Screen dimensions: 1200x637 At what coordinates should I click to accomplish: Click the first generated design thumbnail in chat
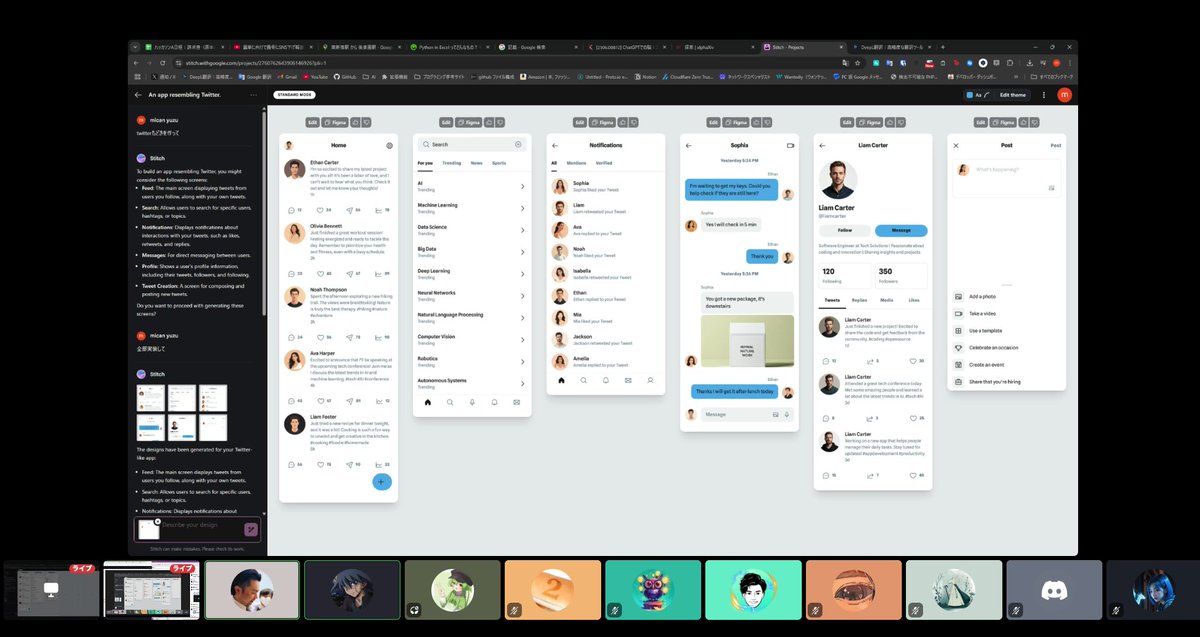point(150,398)
